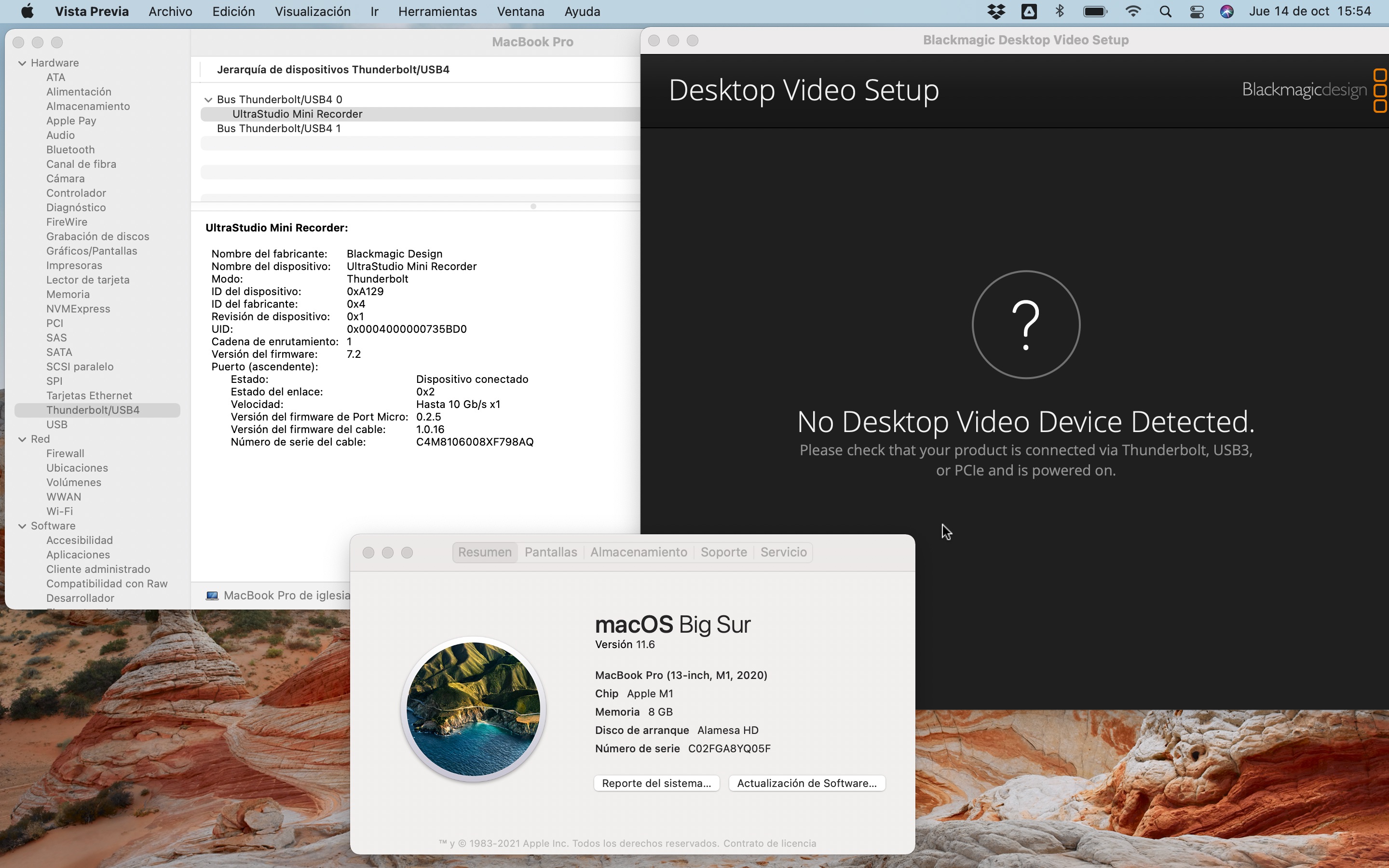Collapse Bus Thunderbolt/USB4 0
Viewport: 1389px width, 868px height.
208,100
